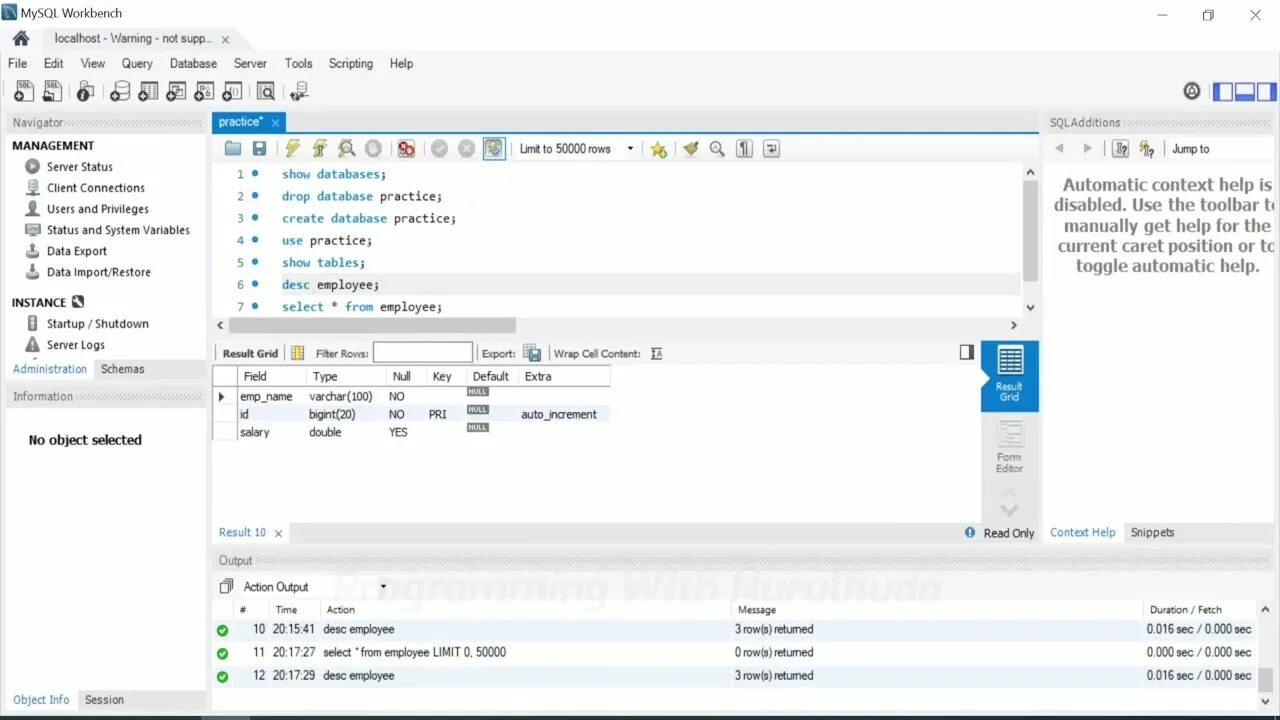1280x720 pixels.
Task: Execute statement under cursor icon
Action: pyautogui.click(x=319, y=149)
